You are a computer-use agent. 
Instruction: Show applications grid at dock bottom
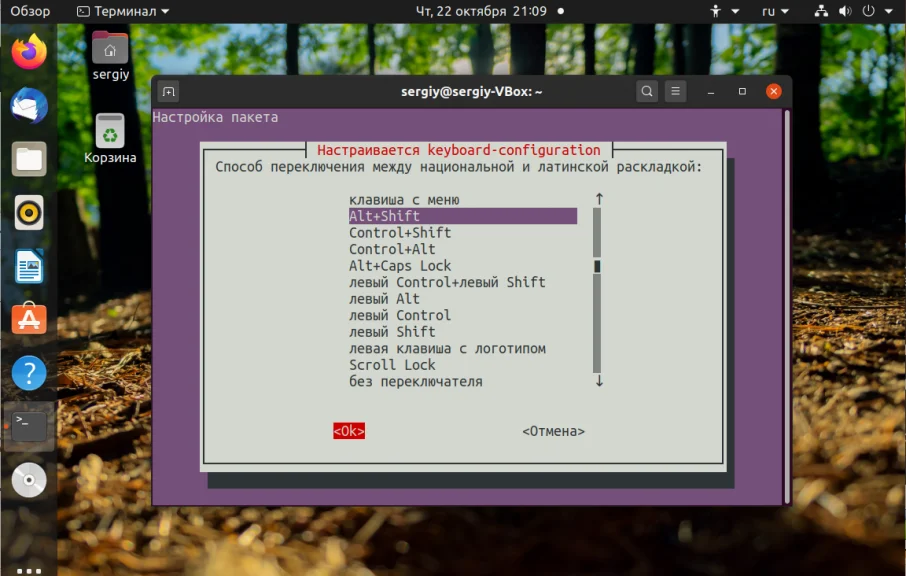29,571
